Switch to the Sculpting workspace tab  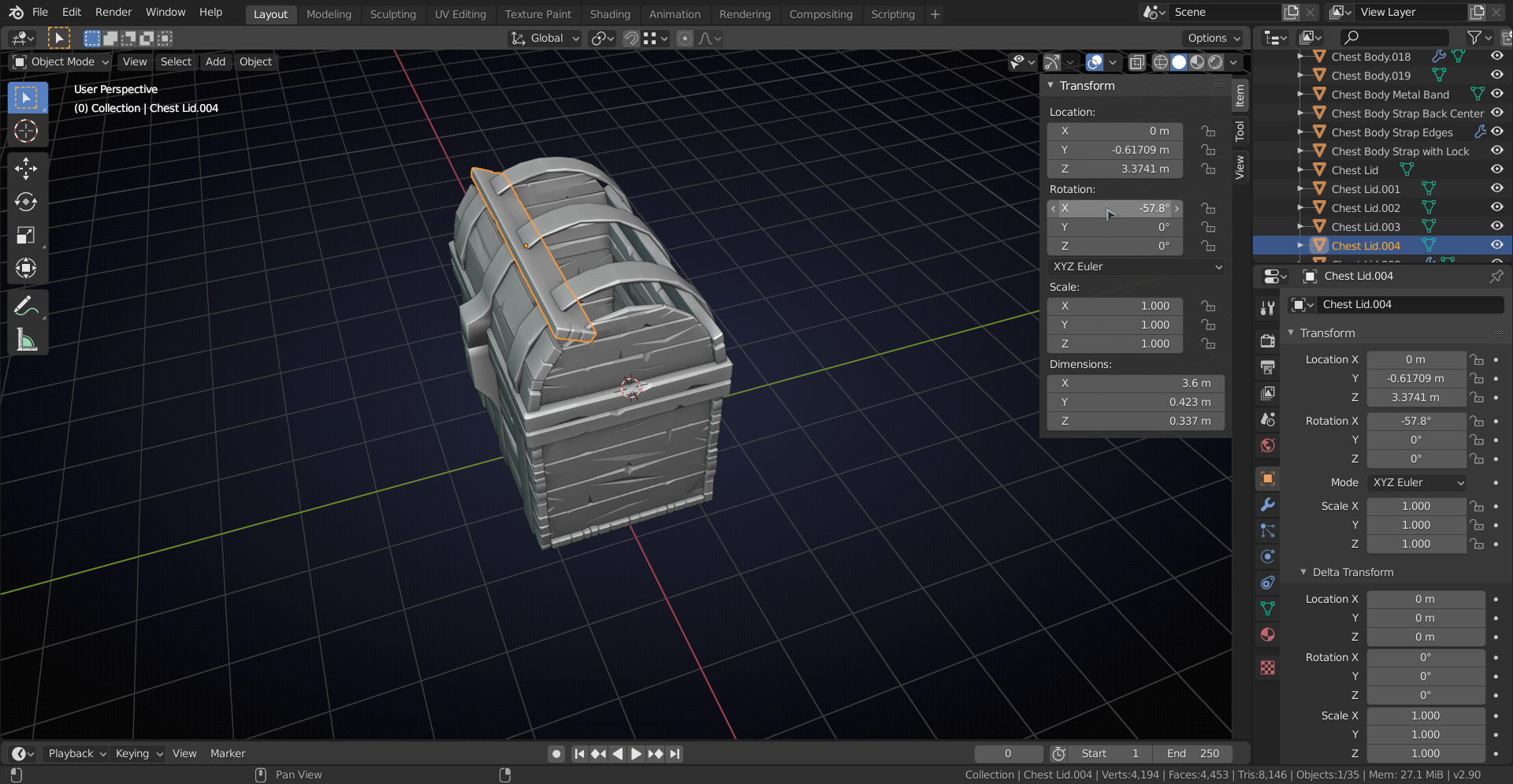click(392, 14)
